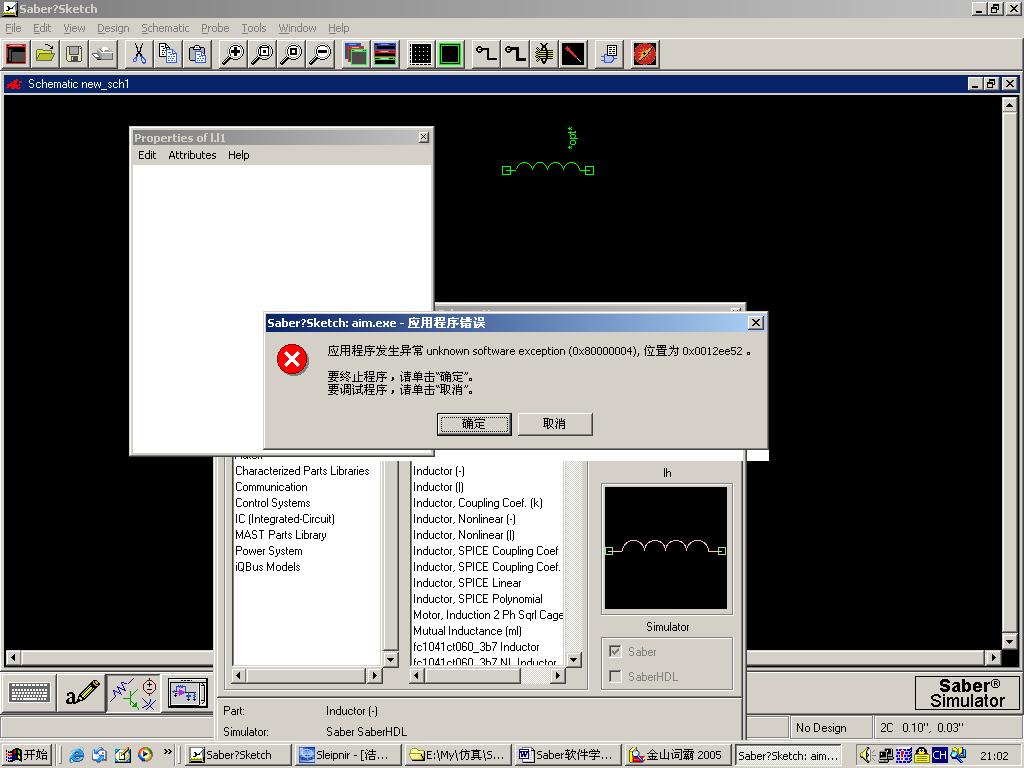Image resolution: width=1024 pixels, height=768 pixels.
Task: Select Inductor, Coupling Coef. (k) part
Action: (477, 503)
